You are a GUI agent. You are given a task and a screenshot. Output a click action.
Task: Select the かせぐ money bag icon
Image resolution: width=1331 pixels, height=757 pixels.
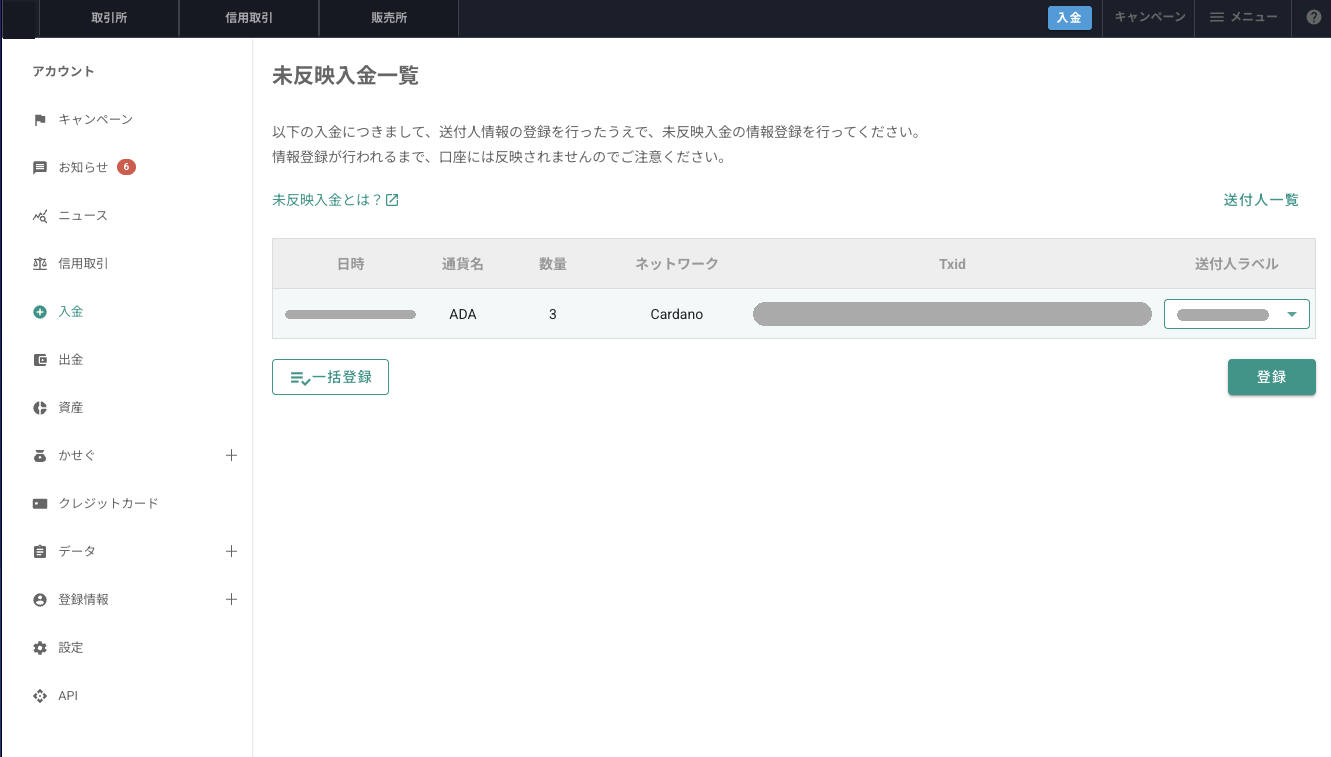click(x=40, y=456)
